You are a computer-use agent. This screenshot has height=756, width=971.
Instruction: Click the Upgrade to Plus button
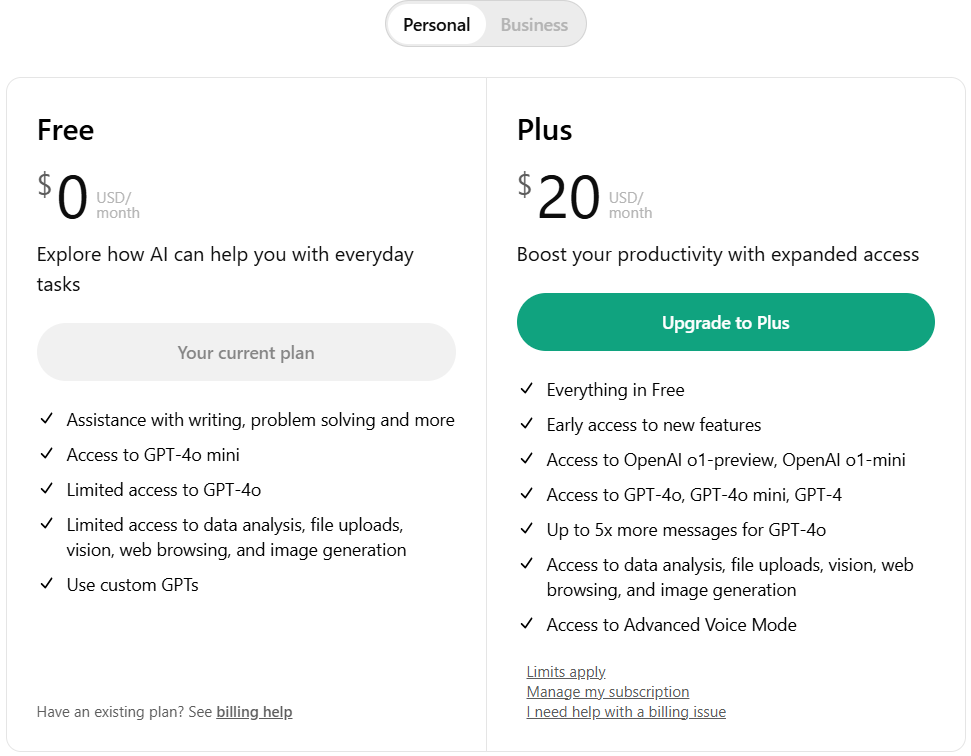click(725, 323)
